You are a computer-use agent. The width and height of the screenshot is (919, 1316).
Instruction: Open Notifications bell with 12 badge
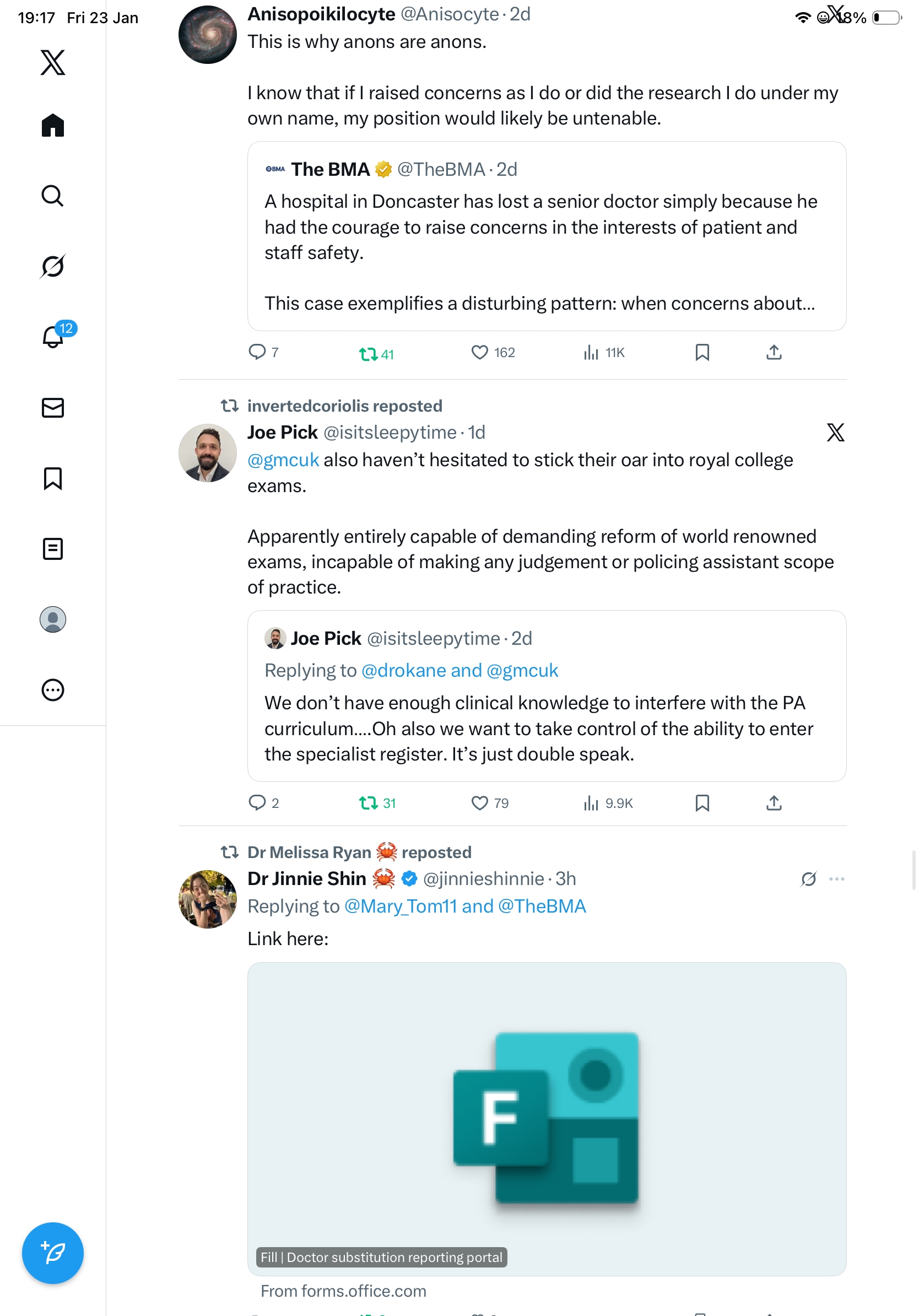53,337
